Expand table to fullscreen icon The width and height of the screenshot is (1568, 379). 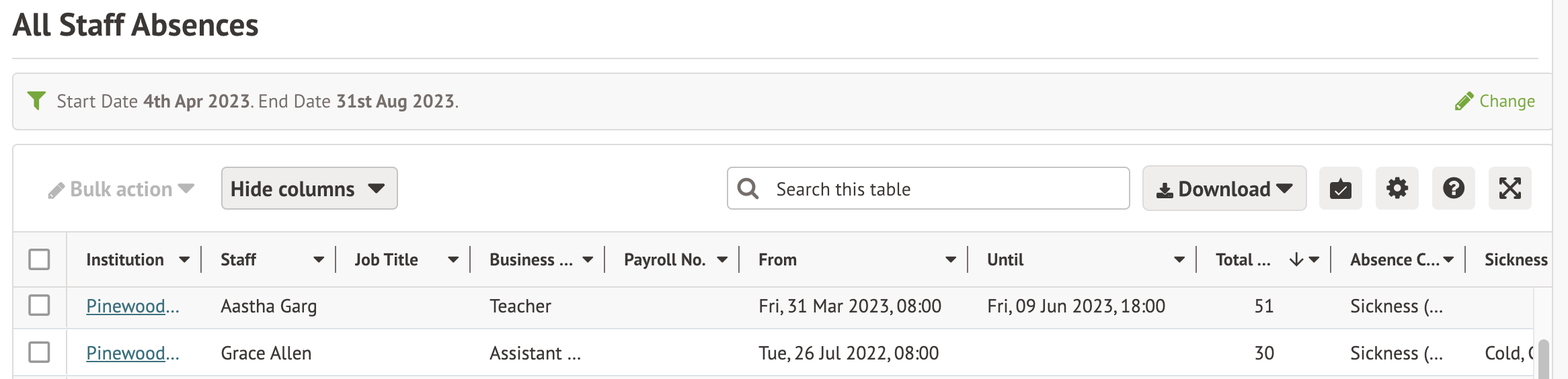1510,189
